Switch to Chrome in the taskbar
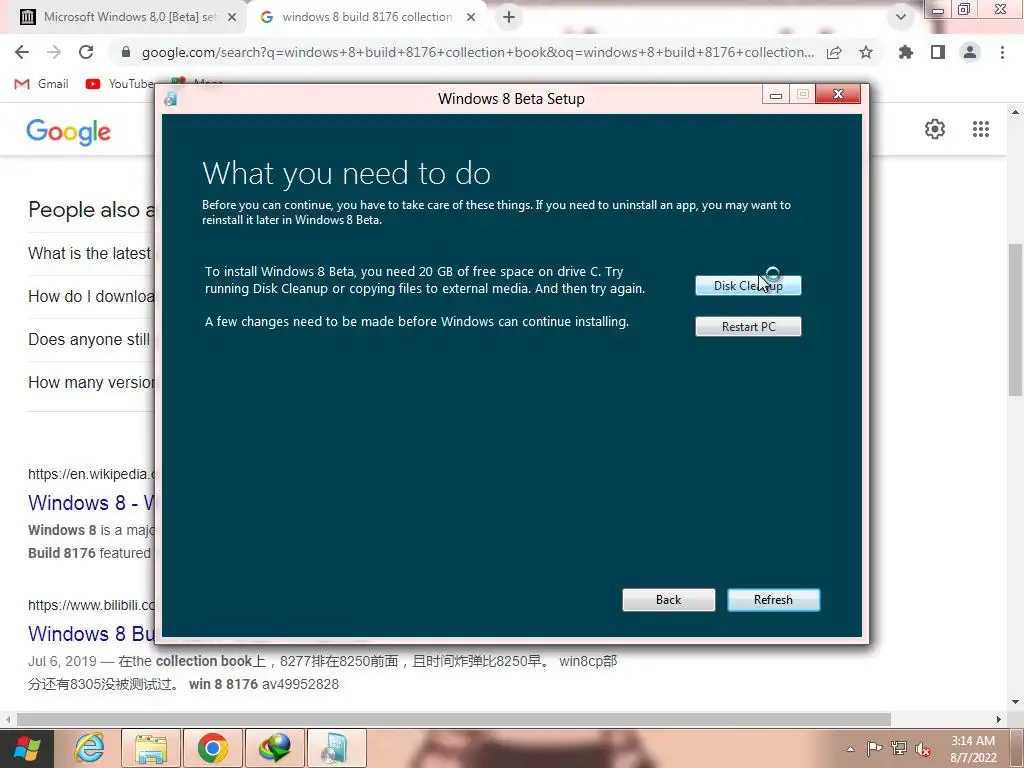 click(212, 748)
